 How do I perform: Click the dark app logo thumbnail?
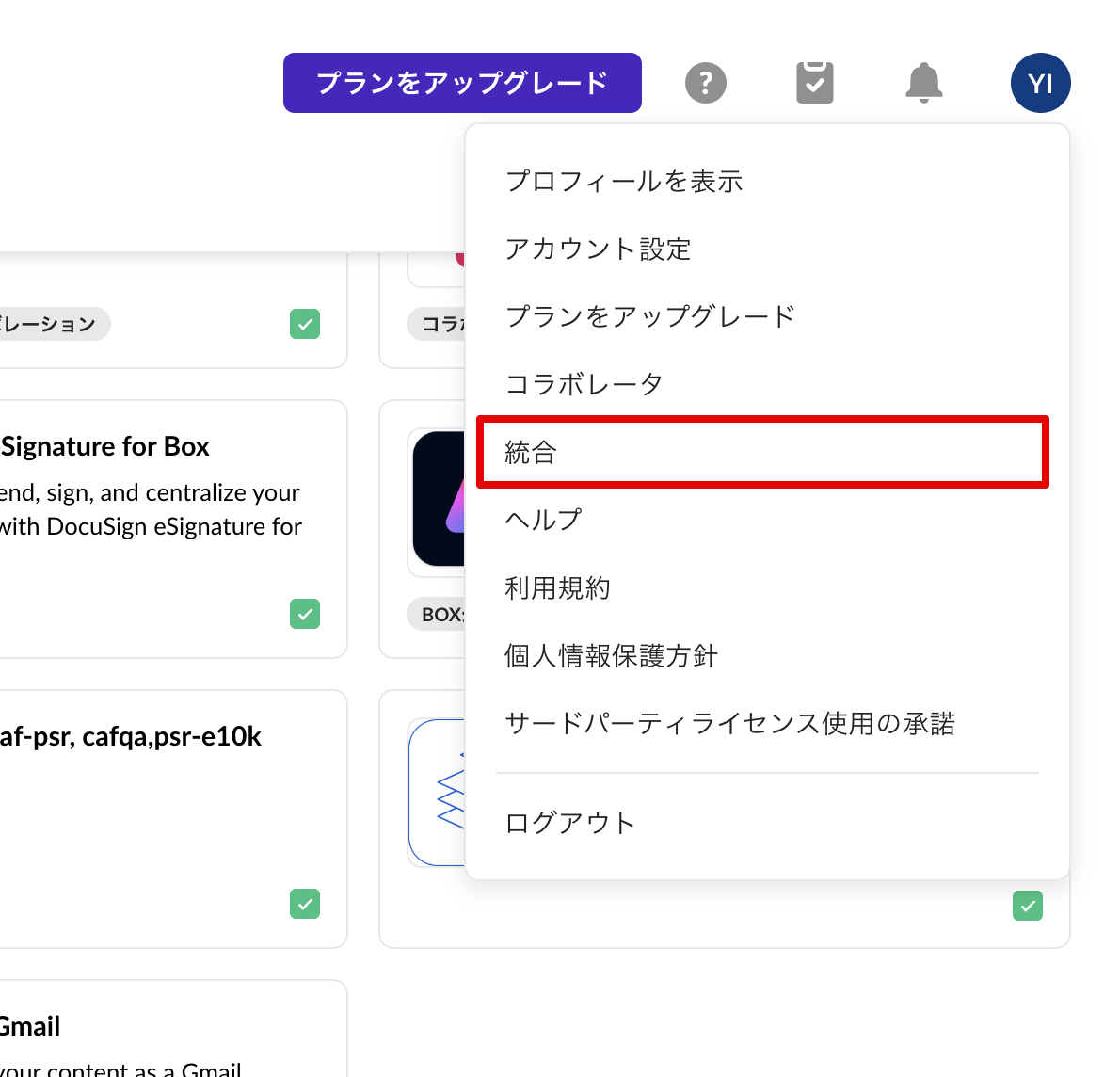[440, 499]
